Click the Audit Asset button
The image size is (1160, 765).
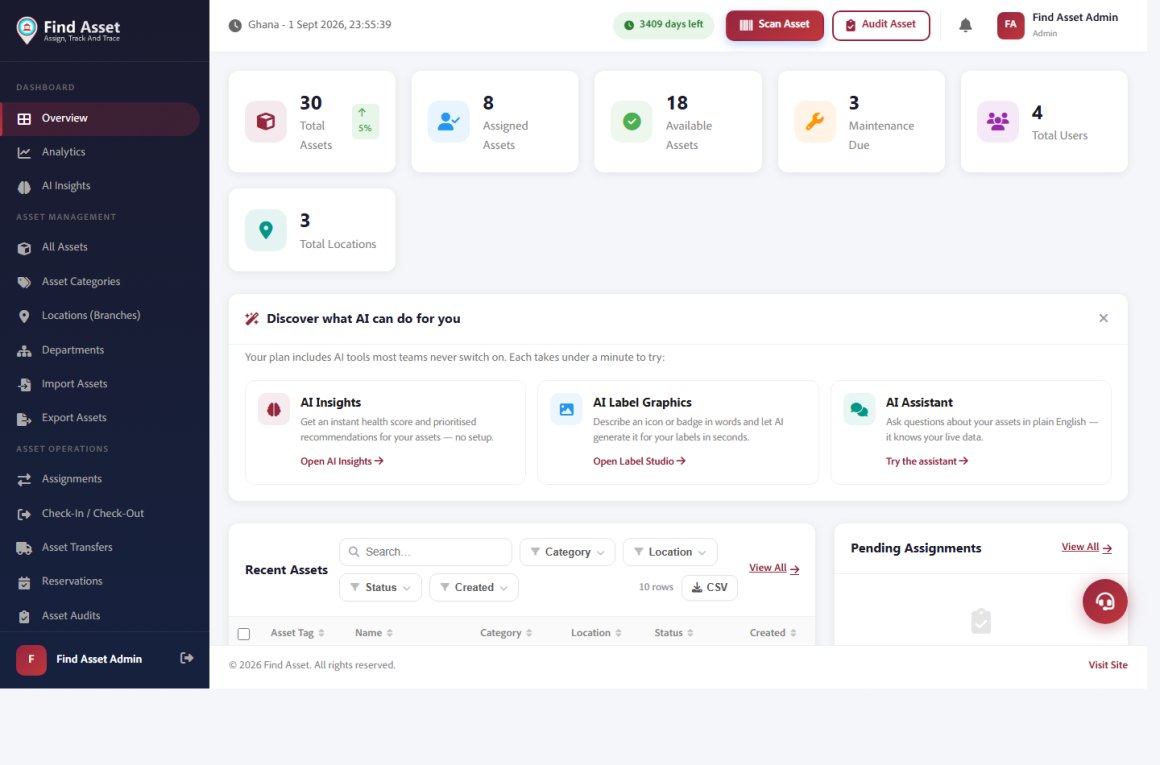(x=880, y=25)
